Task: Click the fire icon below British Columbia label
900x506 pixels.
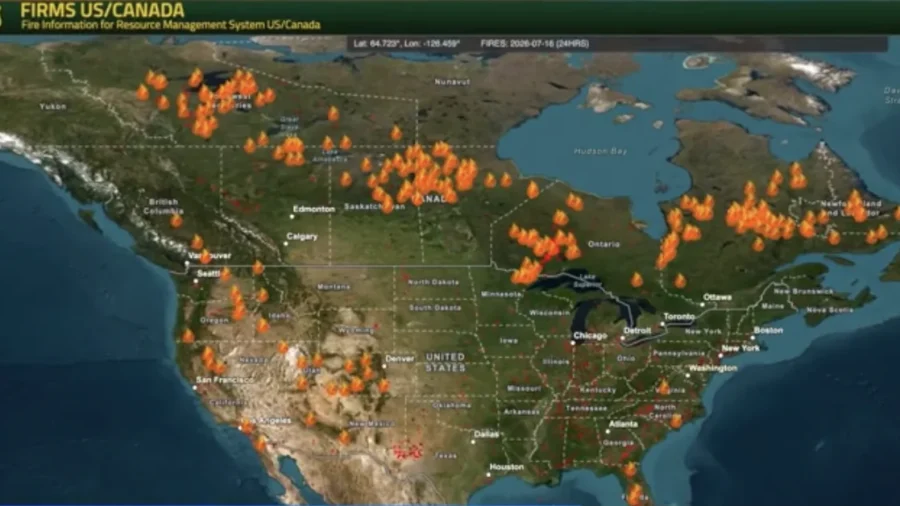Action: point(177,220)
